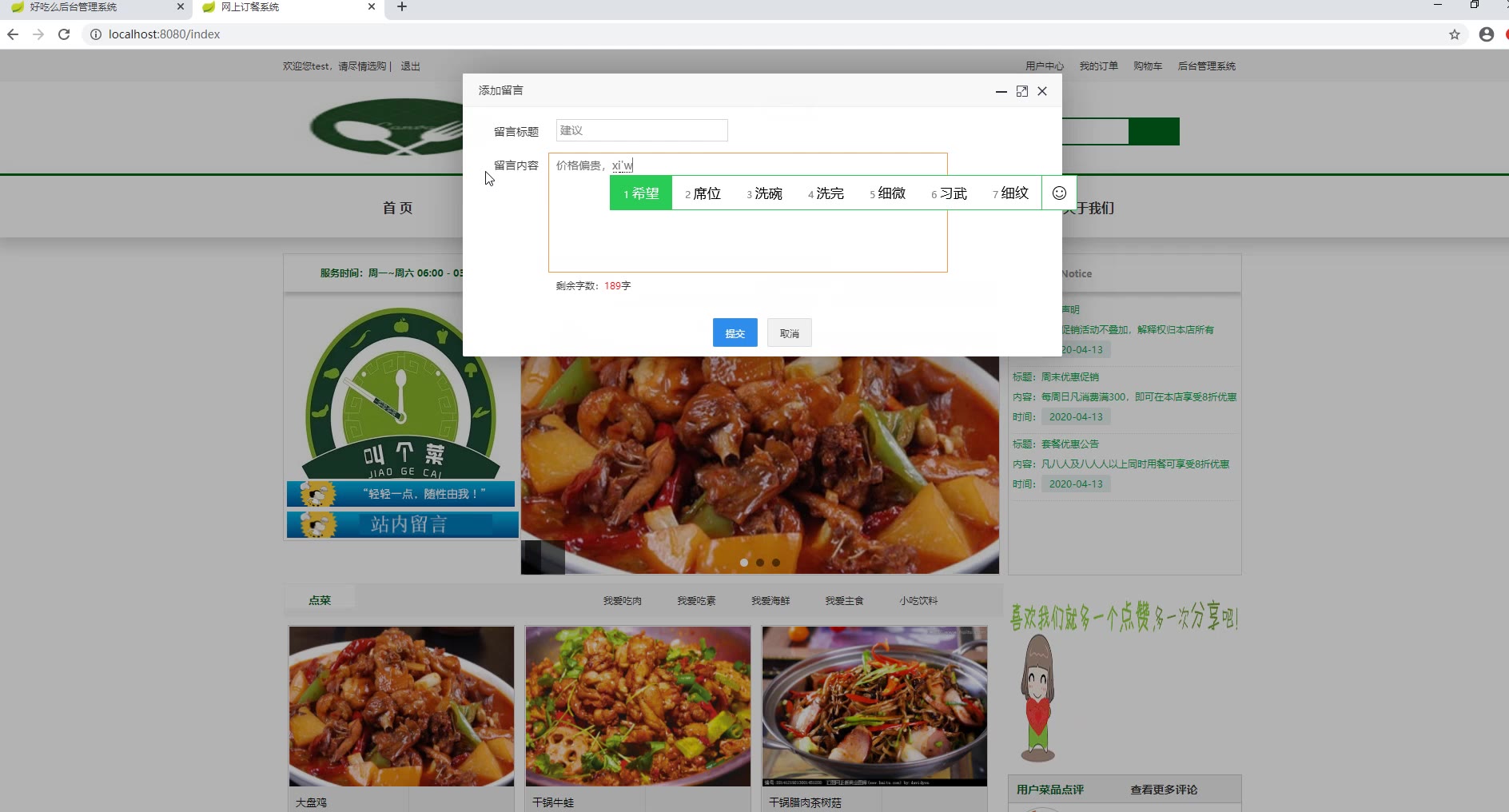Click the browser forward arrow
Image resolution: width=1509 pixels, height=812 pixels.
pyautogui.click(x=38, y=34)
